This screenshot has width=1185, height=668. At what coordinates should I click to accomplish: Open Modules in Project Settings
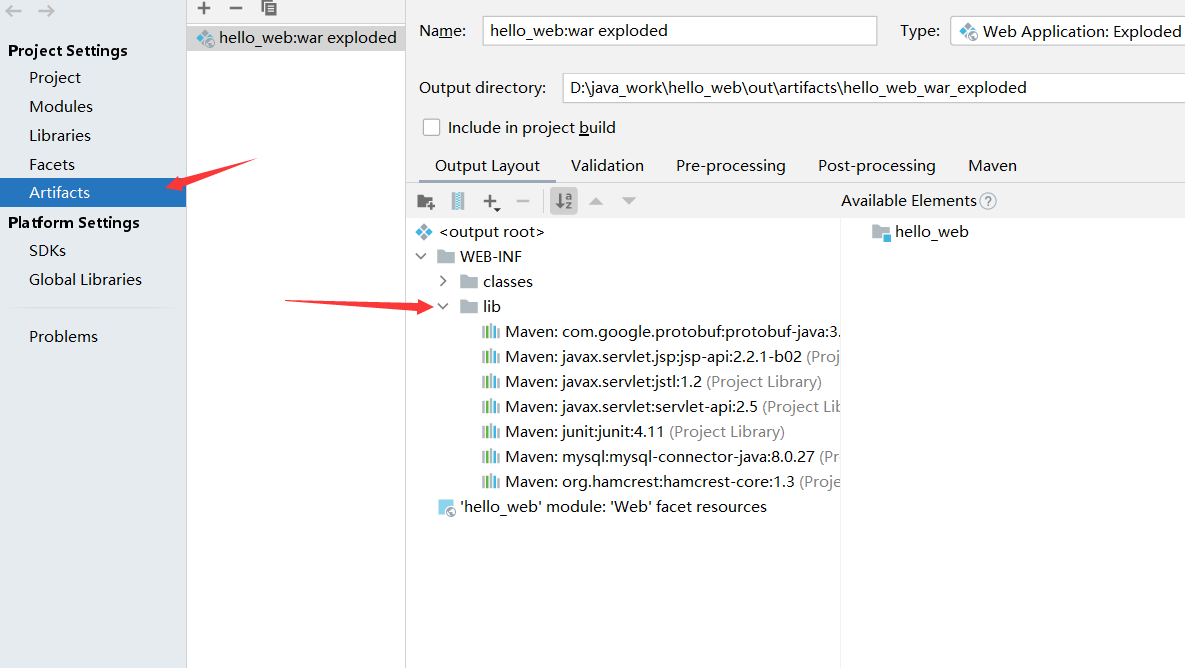tap(61, 107)
